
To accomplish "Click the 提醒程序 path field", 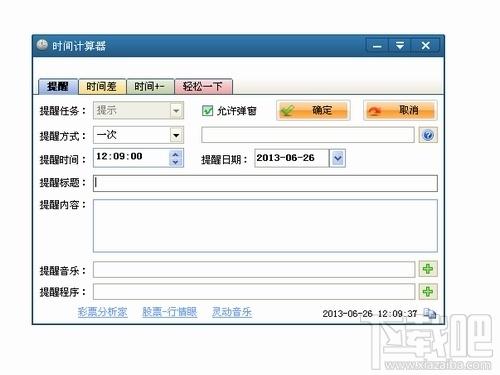I will [254, 292].
